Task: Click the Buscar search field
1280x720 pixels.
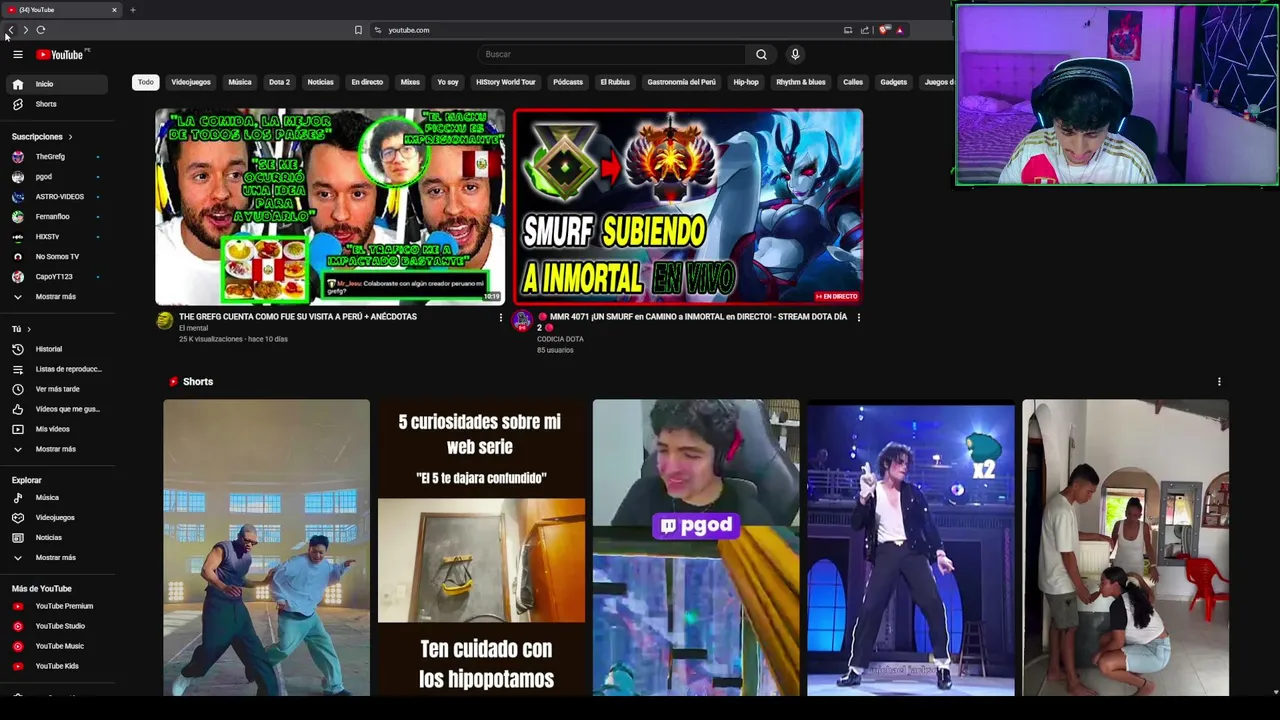Action: [x=612, y=54]
